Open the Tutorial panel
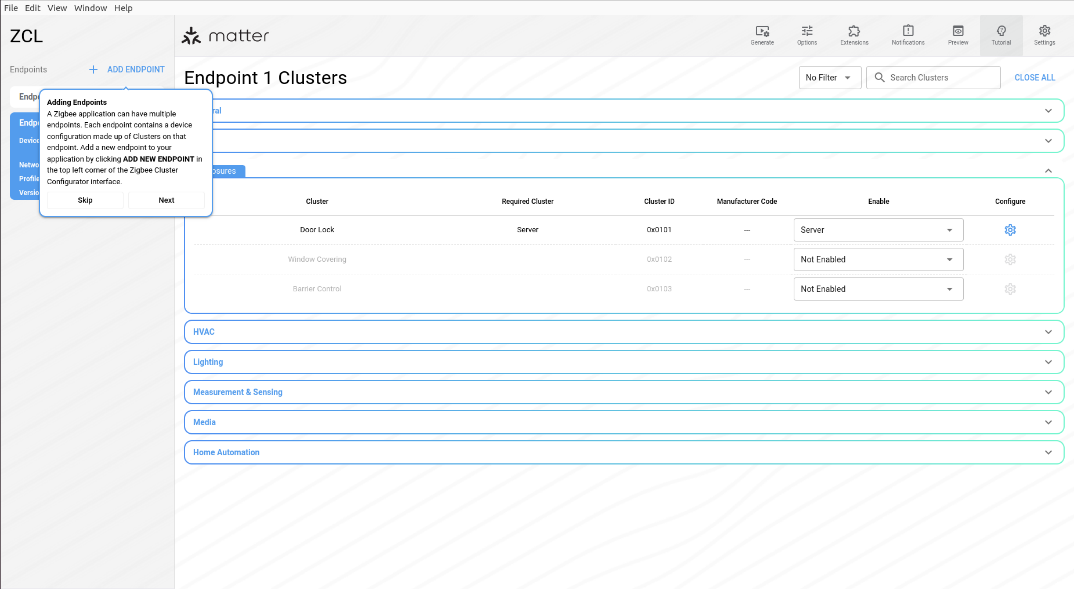 pos(1000,34)
